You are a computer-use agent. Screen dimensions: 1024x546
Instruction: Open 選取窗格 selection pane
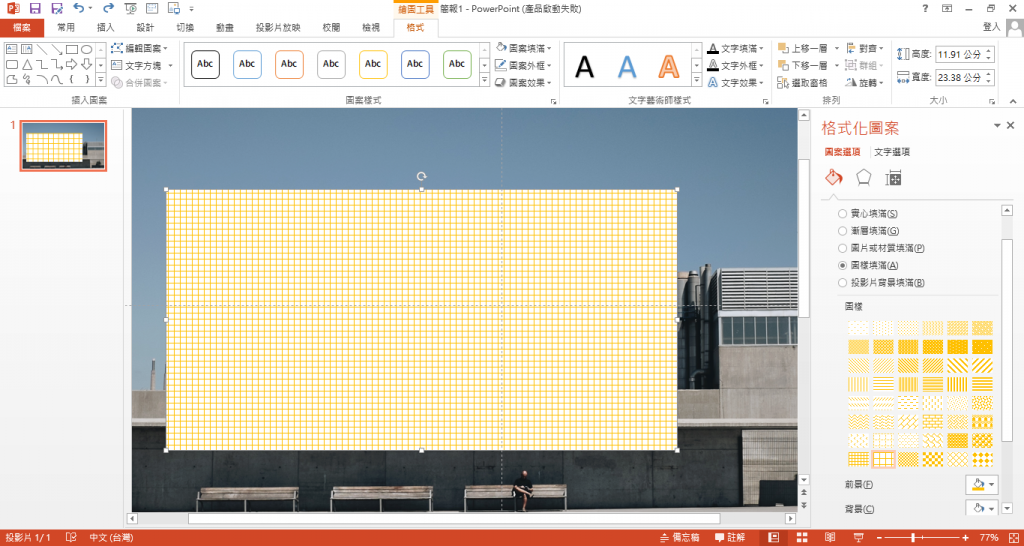point(803,82)
